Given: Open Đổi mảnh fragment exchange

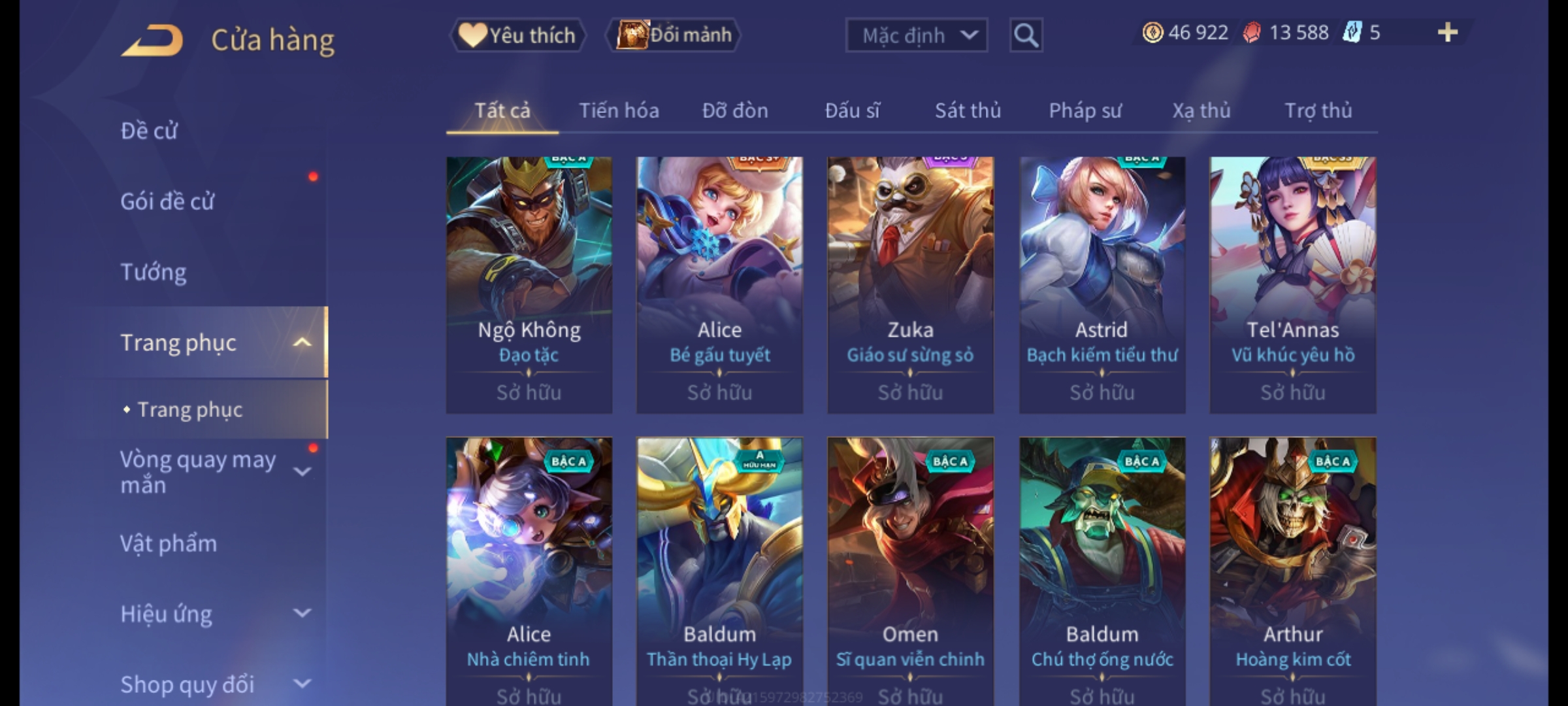Looking at the screenshot, I should pyautogui.click(x=674, y=35).
